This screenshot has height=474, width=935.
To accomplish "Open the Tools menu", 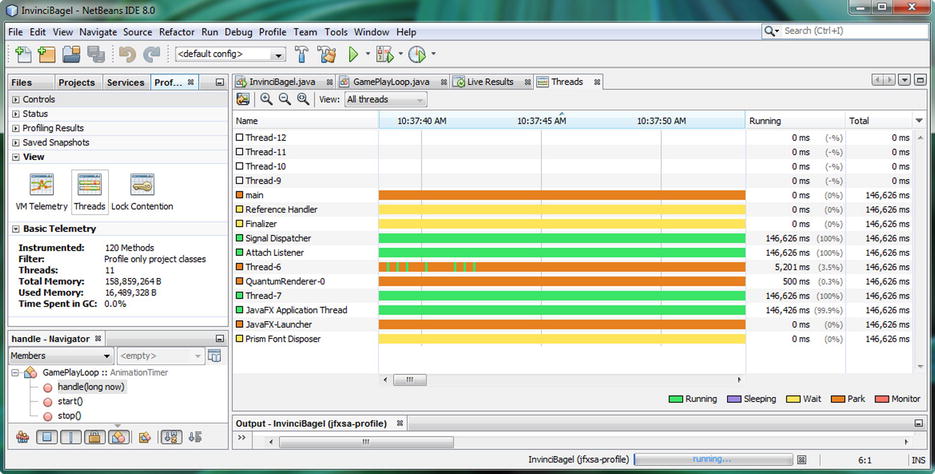I will (x=336, y=32).
